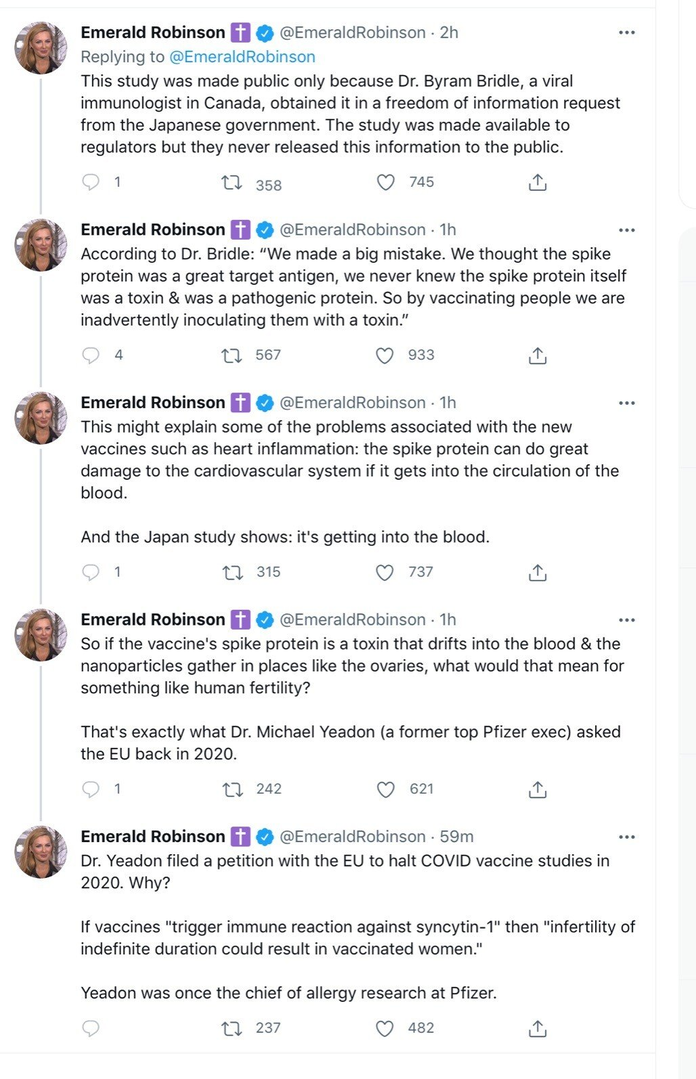Open the Emerald Robinson name on the 59m tweet

point(152,836)
